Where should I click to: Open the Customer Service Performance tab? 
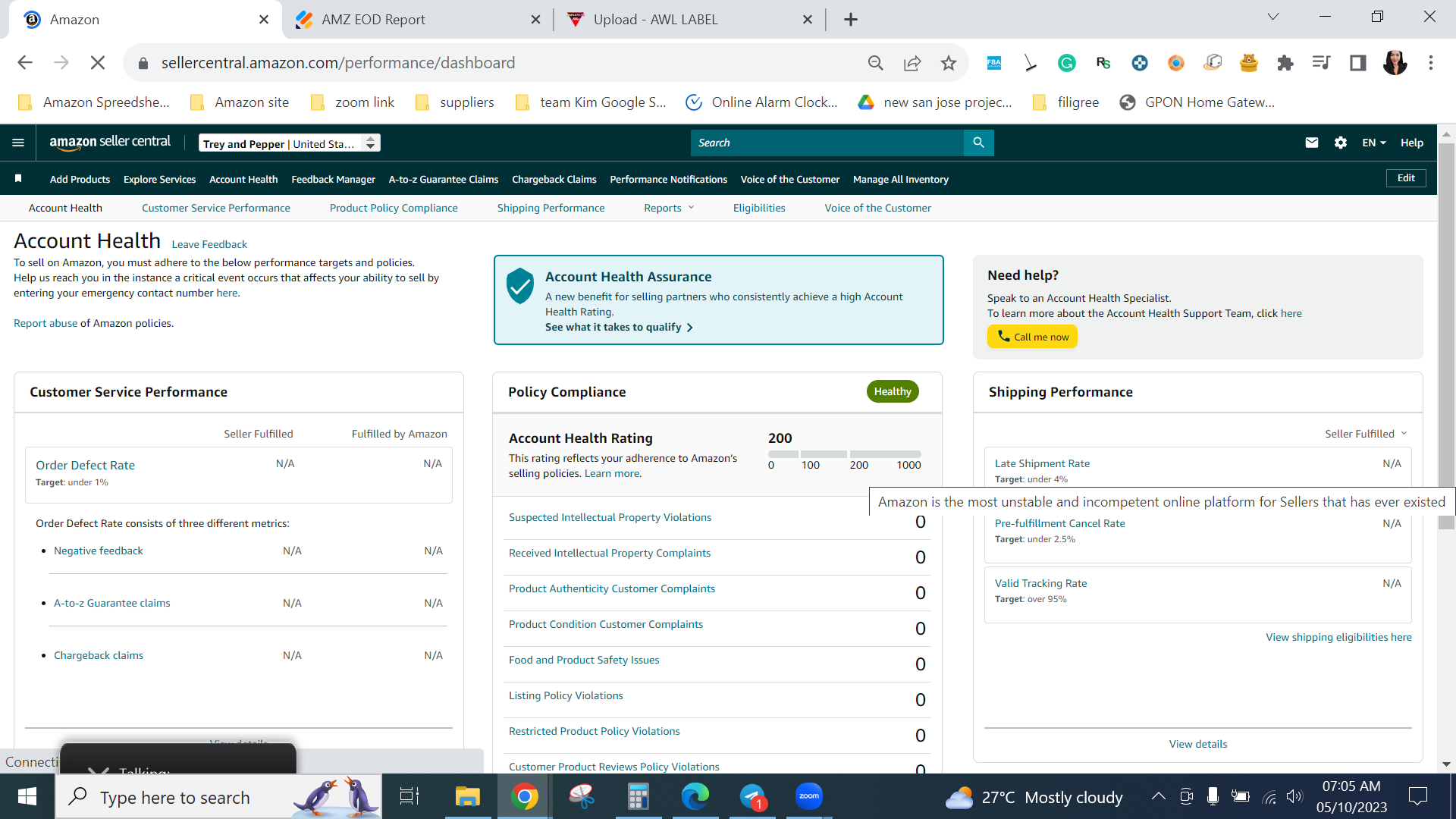point(216,208)
